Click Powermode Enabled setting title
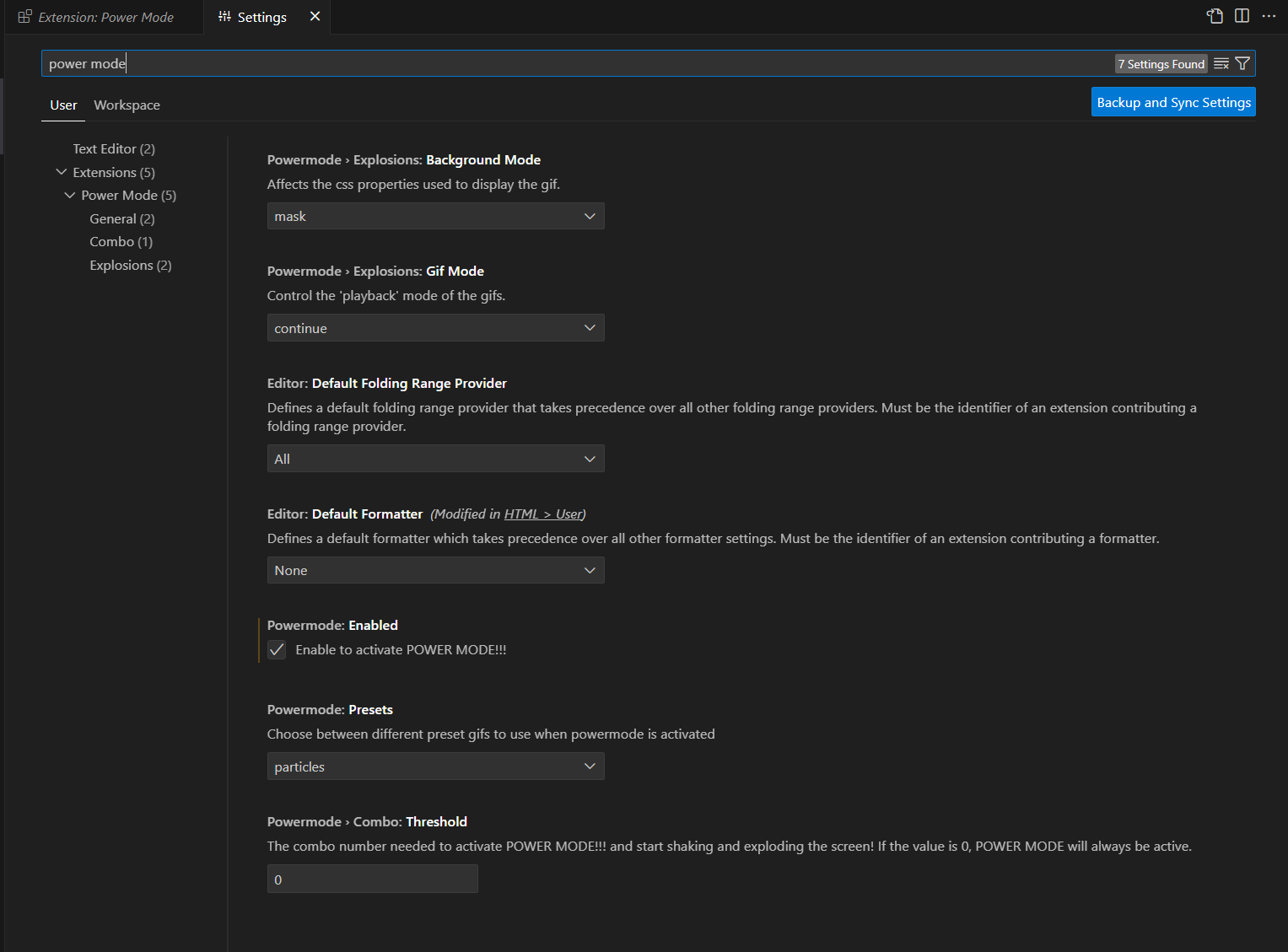This screenshot has width=1288, height=952. (332, 626)
